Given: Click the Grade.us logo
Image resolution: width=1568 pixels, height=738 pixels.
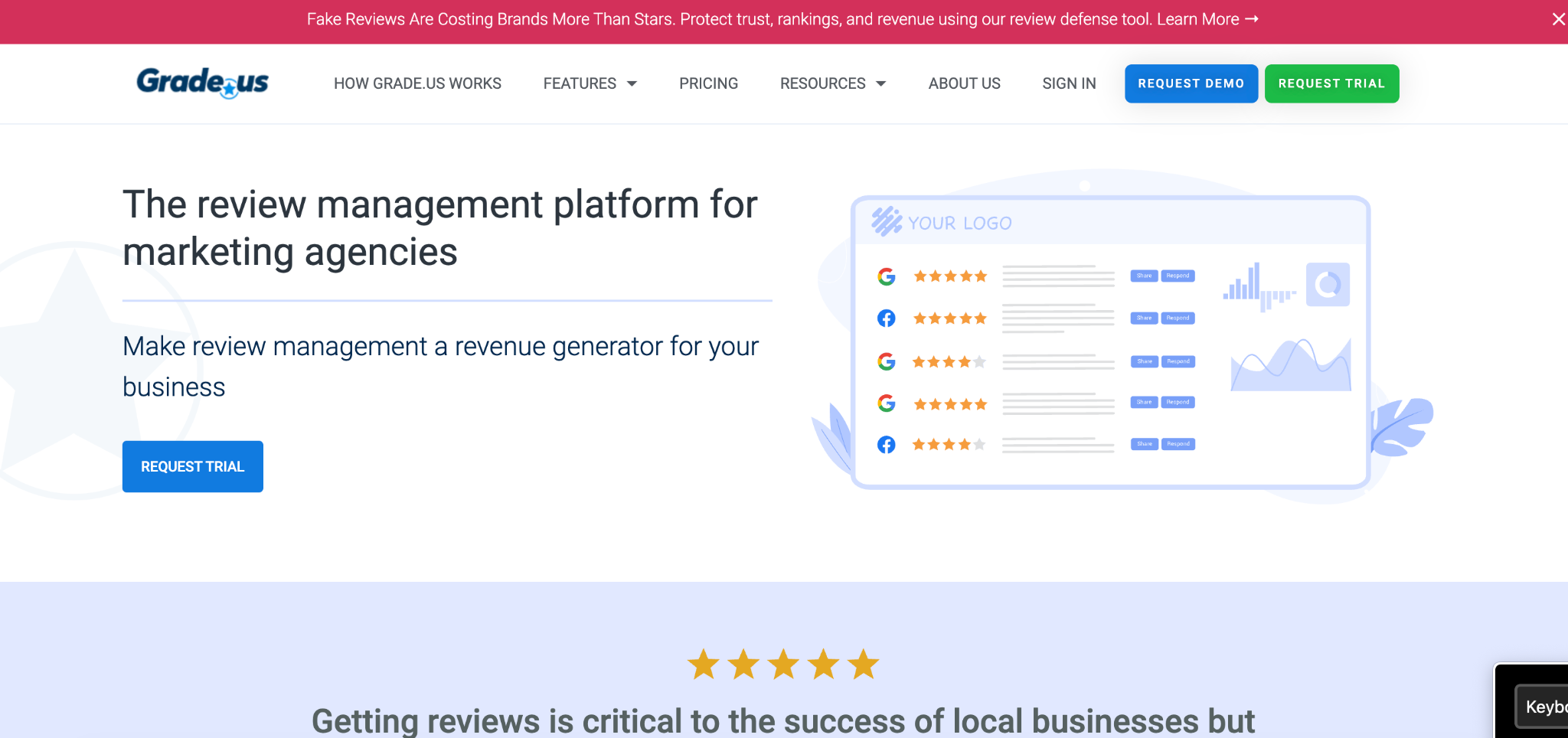Looking at the screenshot, I should pos(203,83).
